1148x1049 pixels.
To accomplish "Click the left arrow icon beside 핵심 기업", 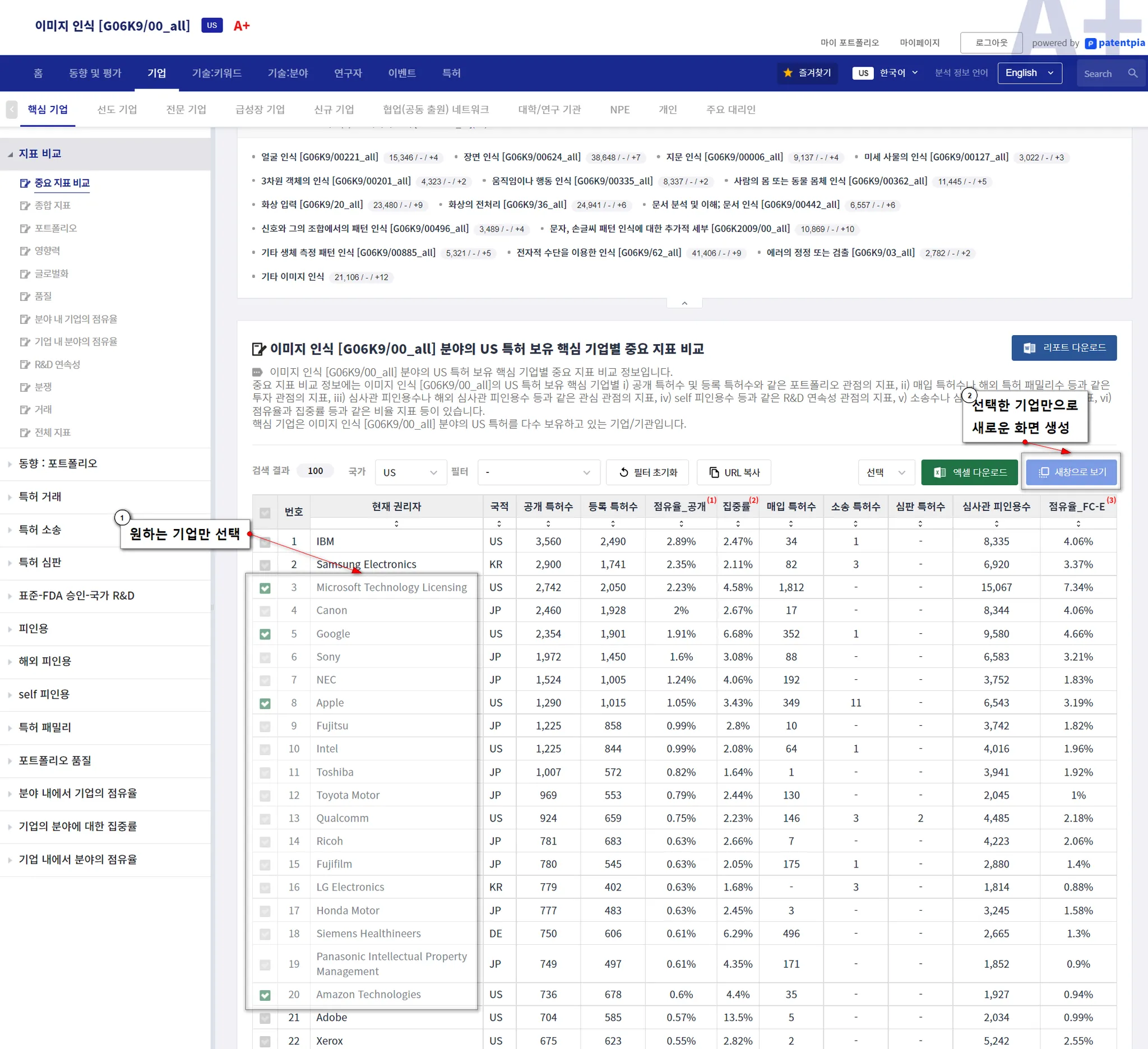I will tap(11, 109).
